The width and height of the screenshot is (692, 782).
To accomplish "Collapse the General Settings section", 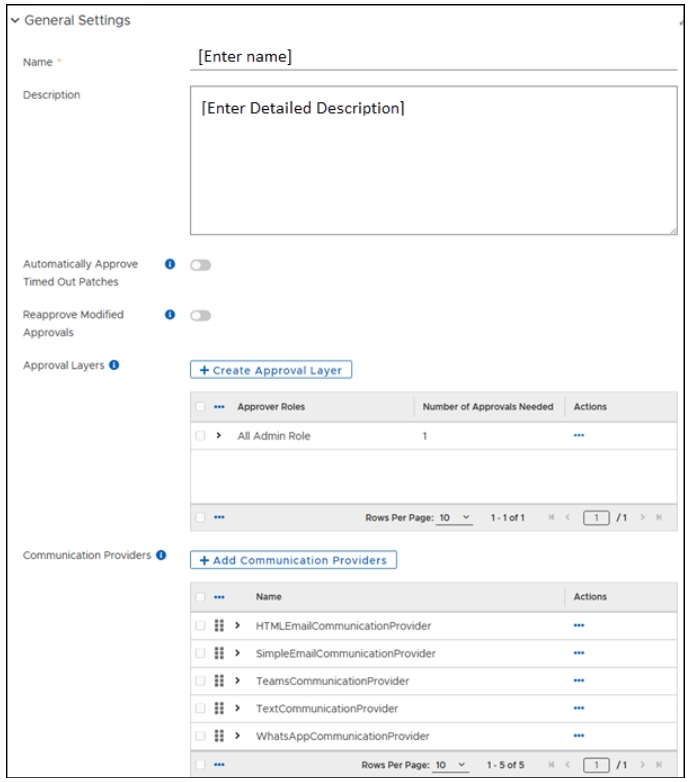I will (x=15, y=20).
